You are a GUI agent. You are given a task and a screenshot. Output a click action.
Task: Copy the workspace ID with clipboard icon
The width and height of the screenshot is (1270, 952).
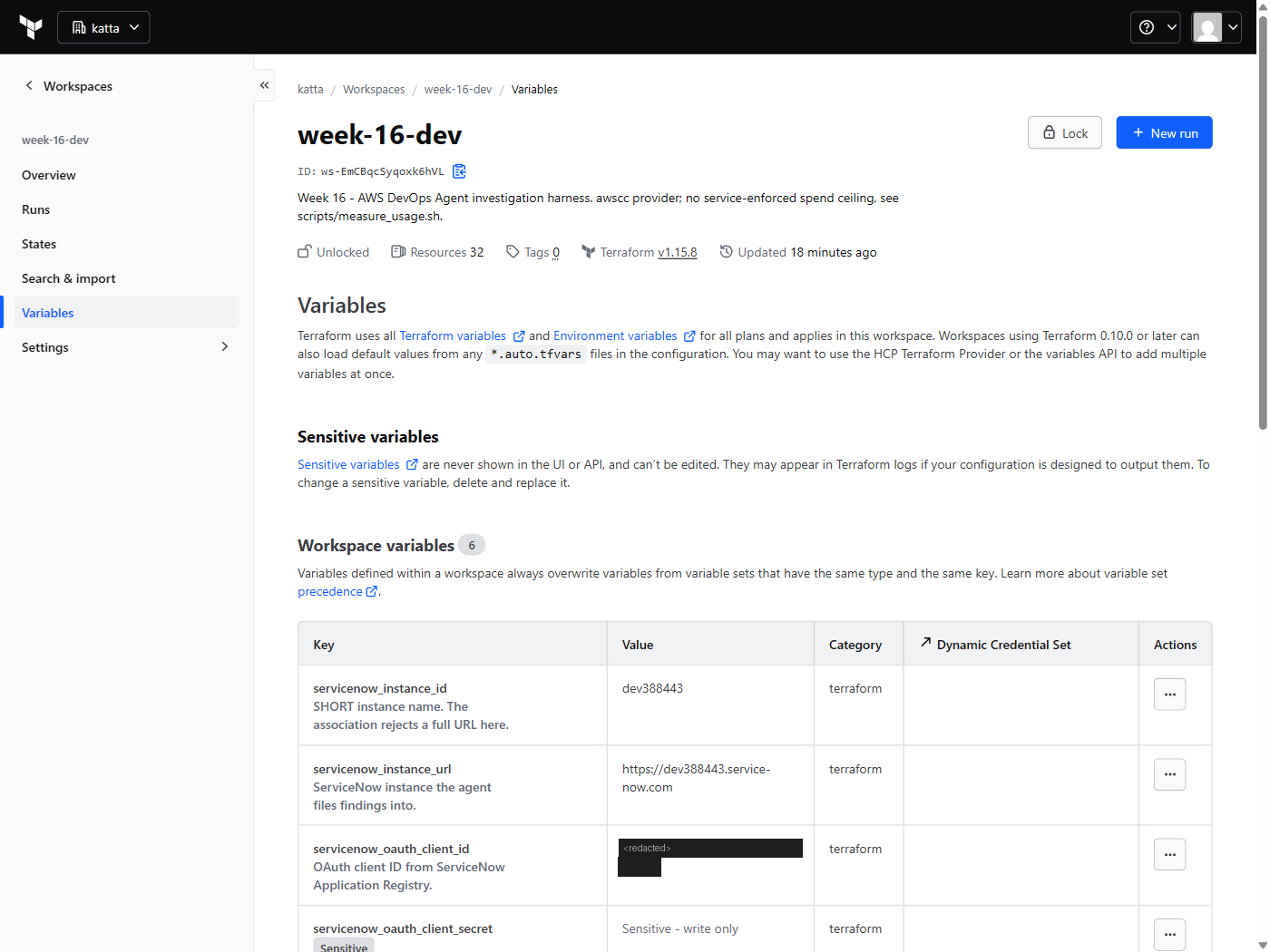pyautogui.click(x=459, y=171)
